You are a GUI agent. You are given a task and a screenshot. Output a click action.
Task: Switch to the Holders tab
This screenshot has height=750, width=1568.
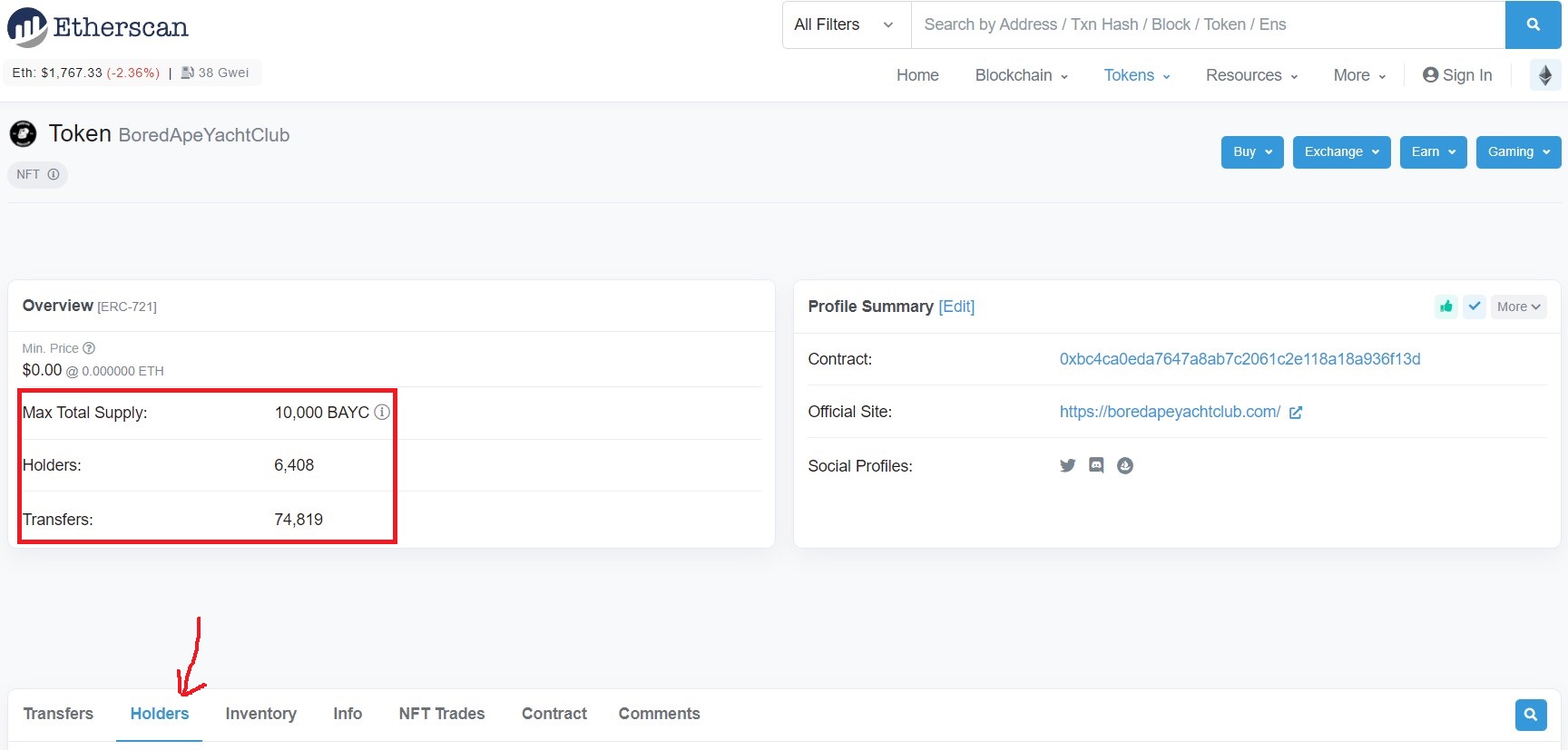[x=160, y=714]
